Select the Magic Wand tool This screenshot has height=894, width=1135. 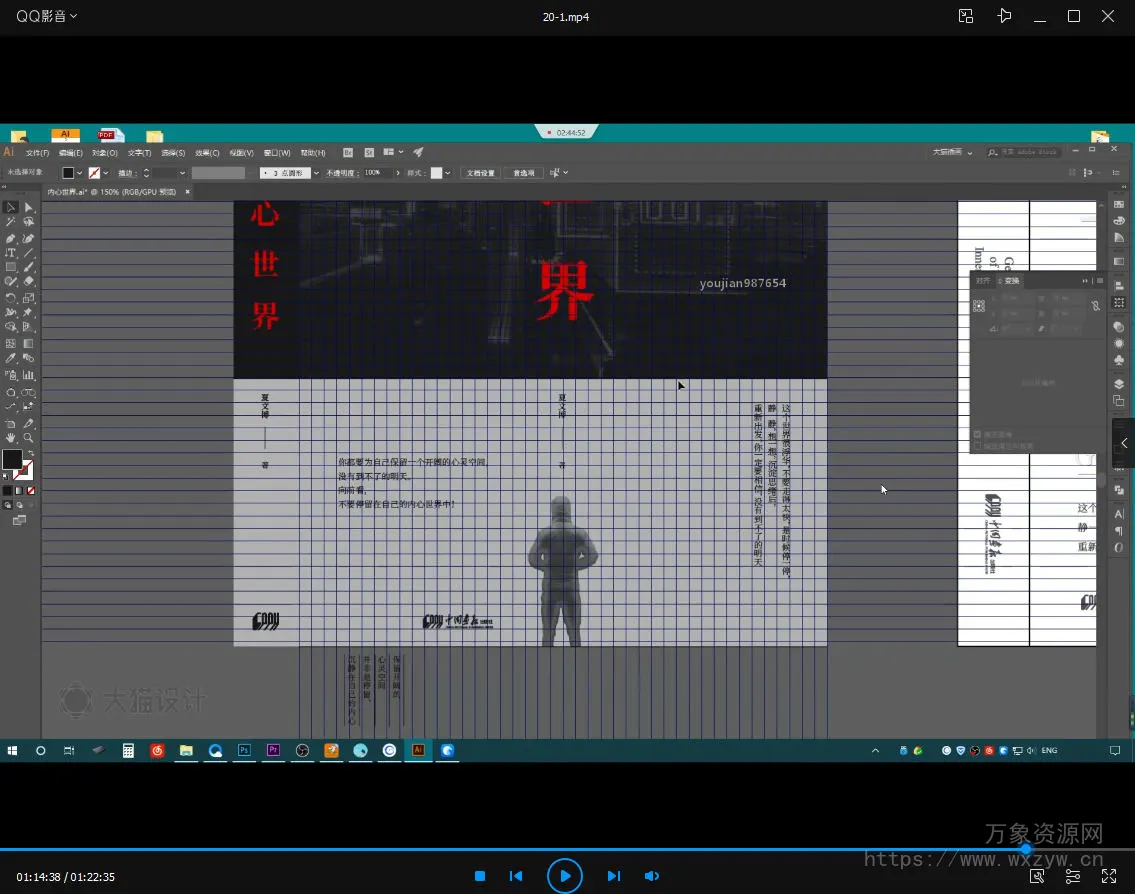pyautogui.click(x=10, y=222)
